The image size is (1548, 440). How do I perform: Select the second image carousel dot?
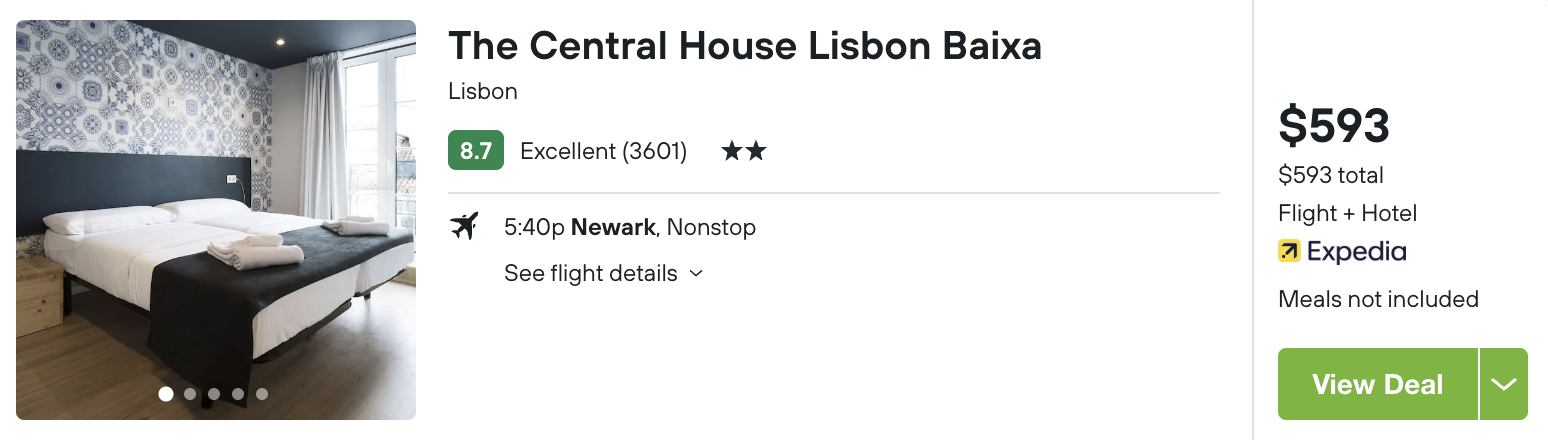tap(190, 394)
